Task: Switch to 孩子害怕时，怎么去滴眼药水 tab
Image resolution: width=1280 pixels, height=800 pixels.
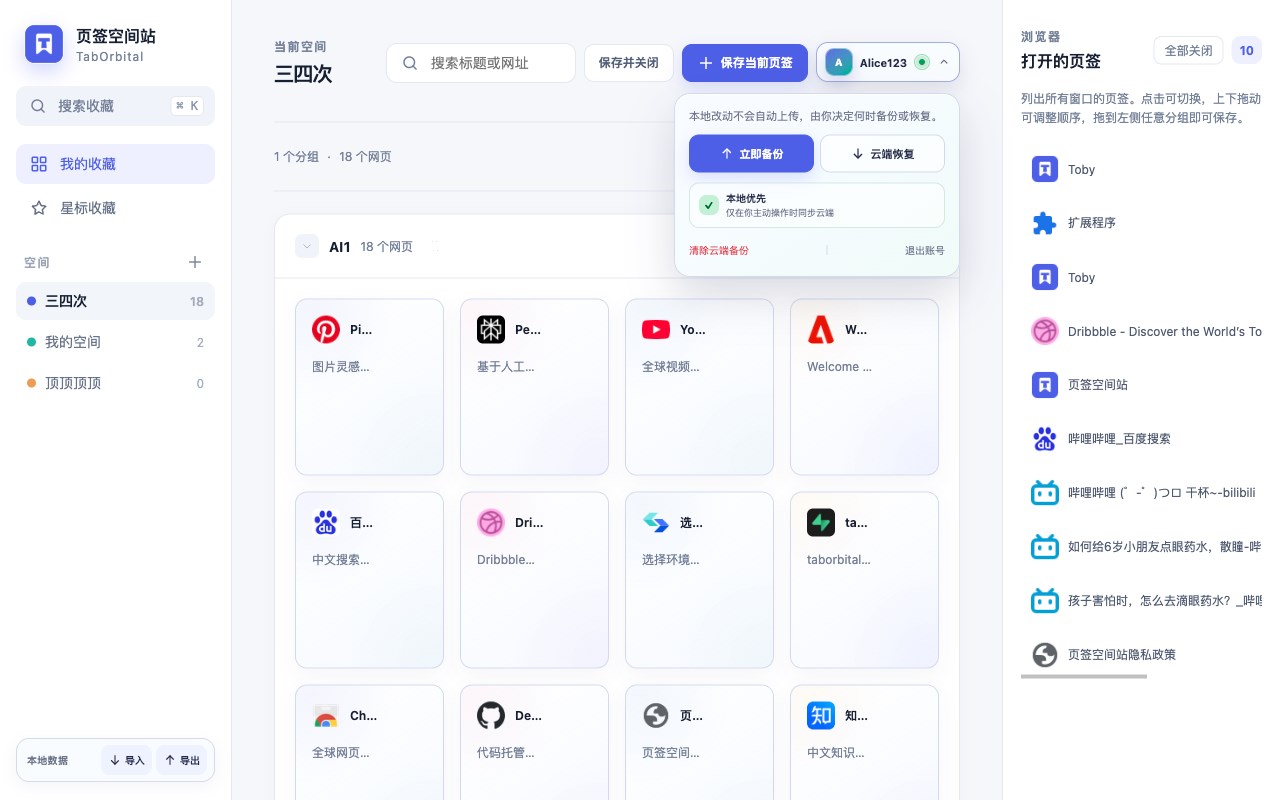Action: click(1141, 601)
